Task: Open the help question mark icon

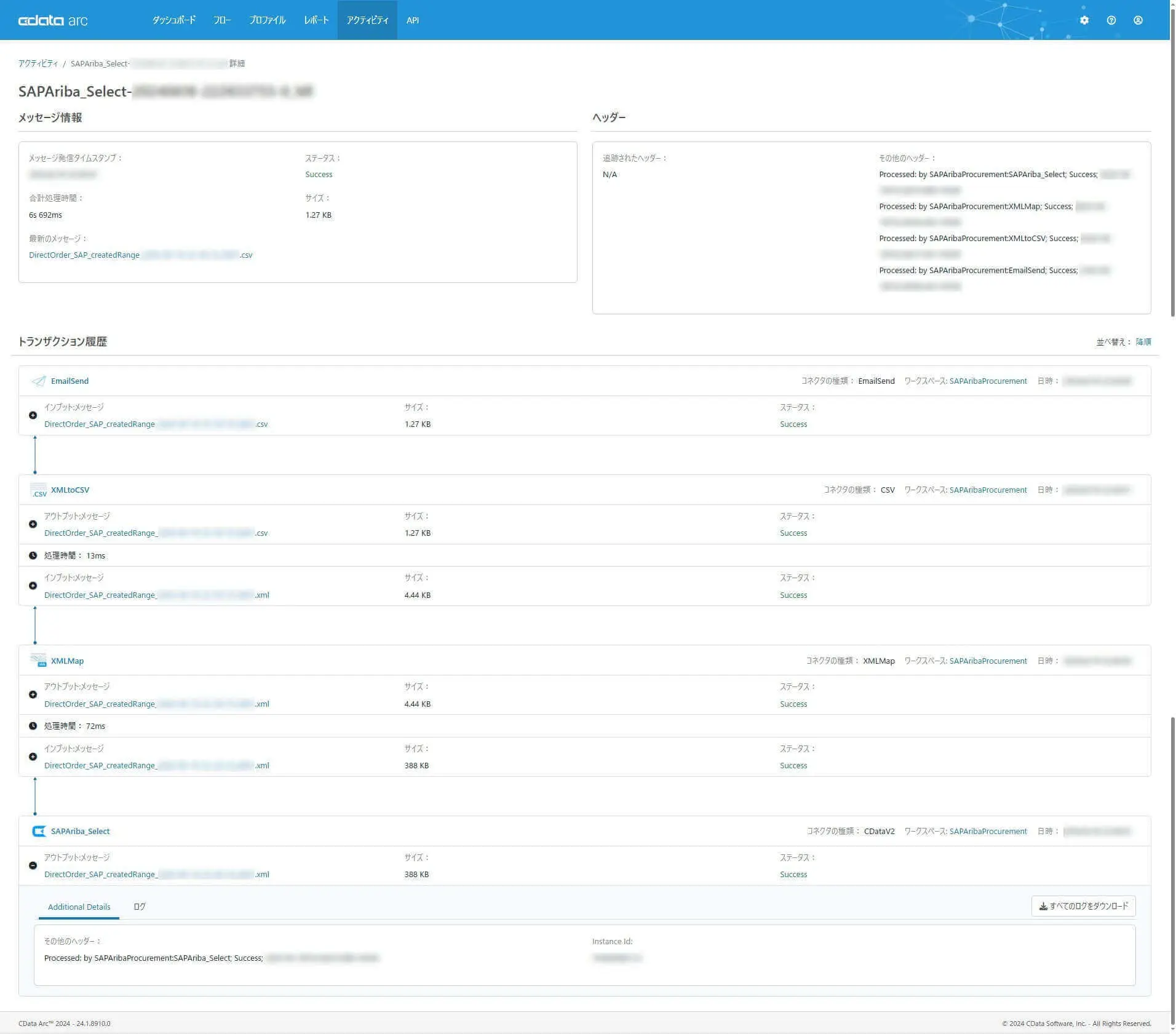Action: [1111, 20]
